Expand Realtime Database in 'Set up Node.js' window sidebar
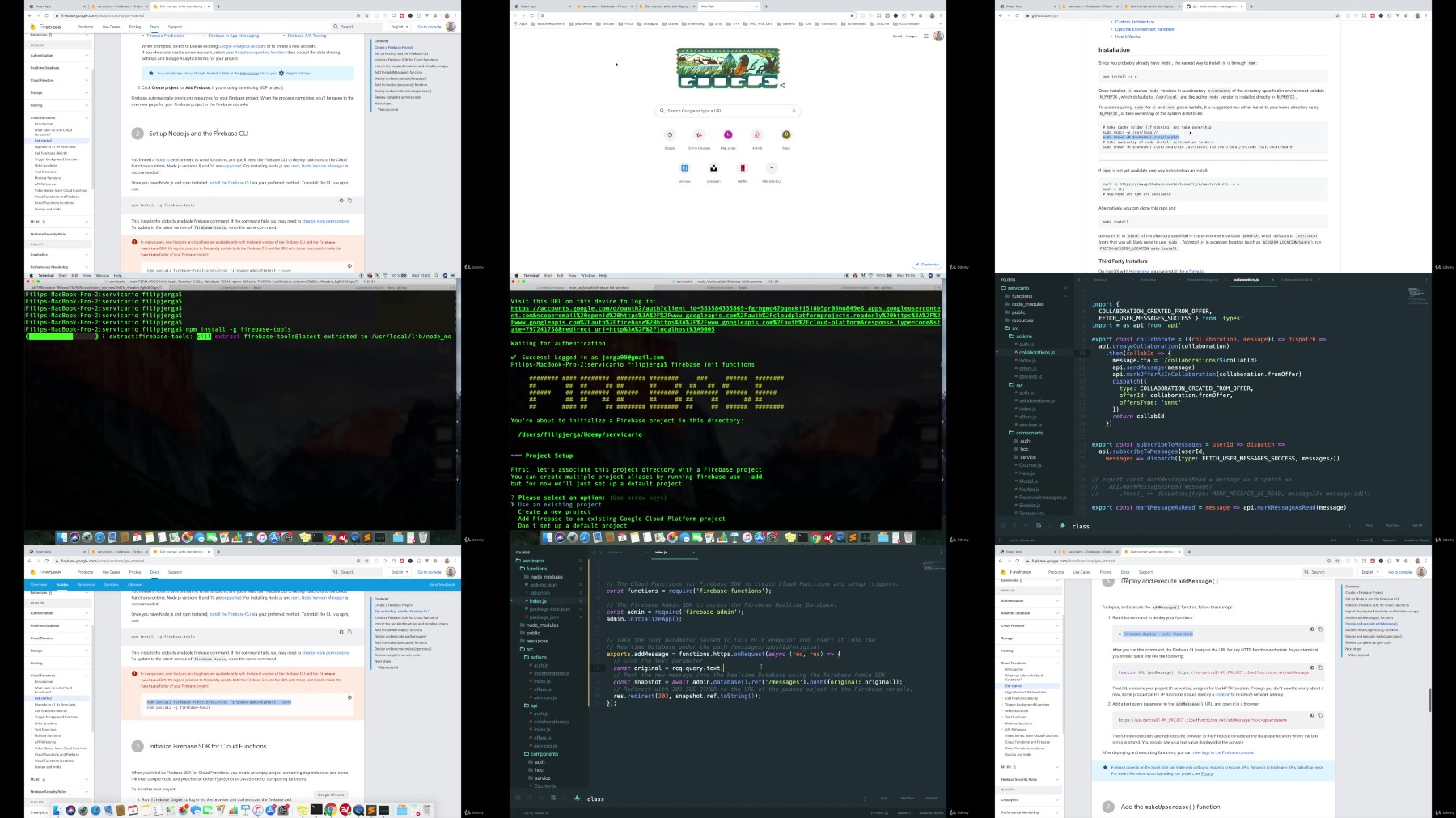 [87, 68]
